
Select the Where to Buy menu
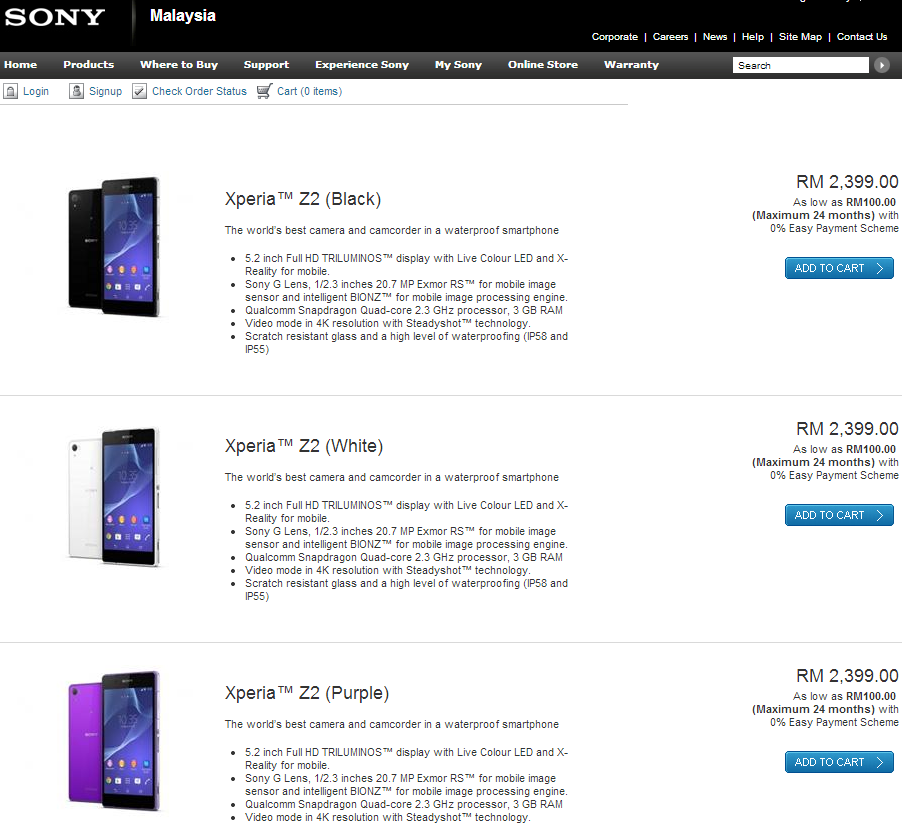(x=179, y=64)
